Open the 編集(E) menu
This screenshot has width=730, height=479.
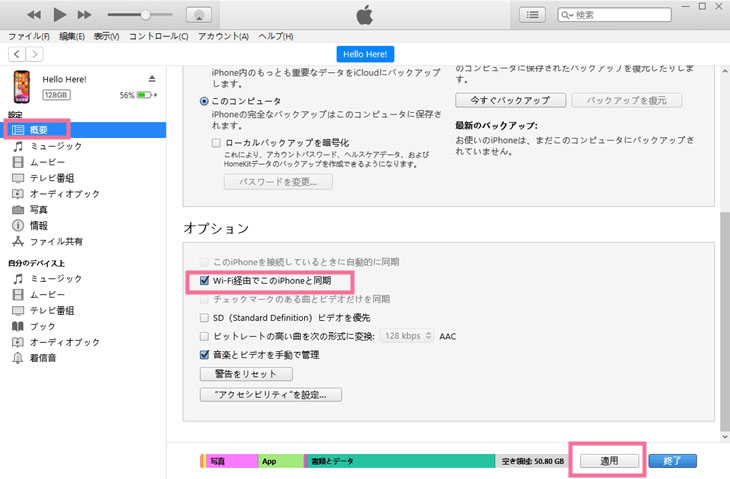72,36
